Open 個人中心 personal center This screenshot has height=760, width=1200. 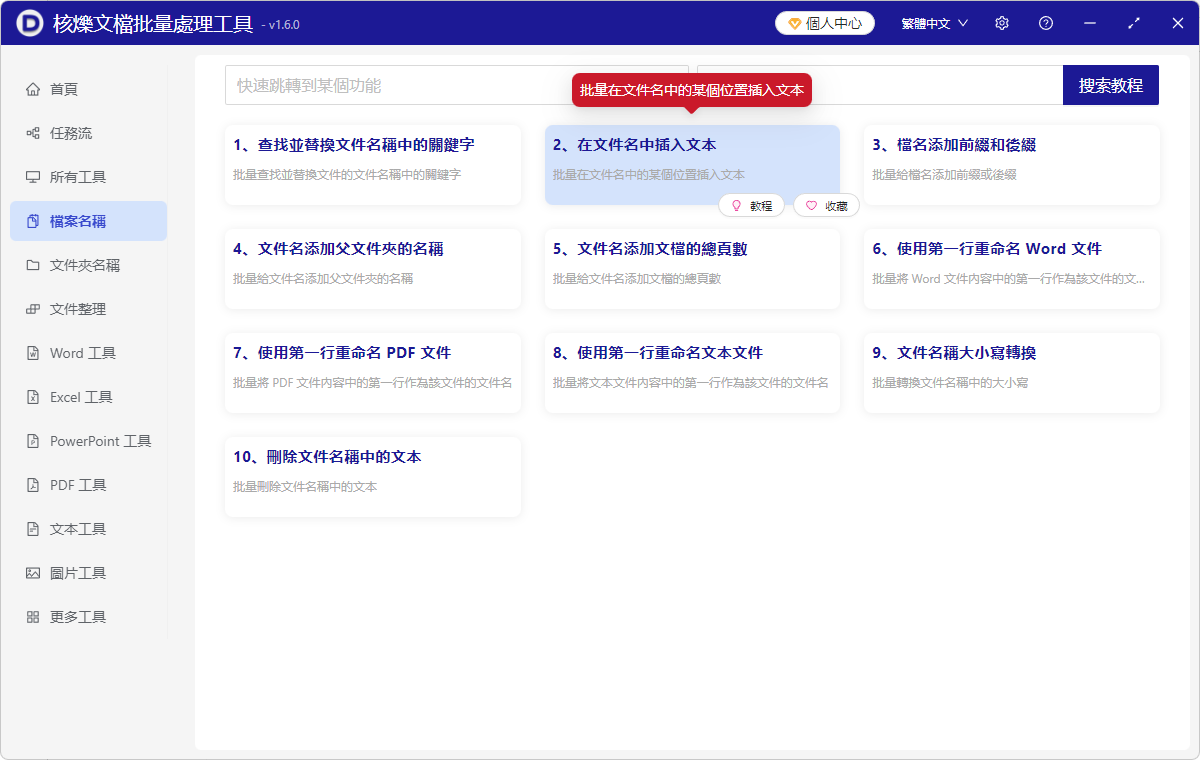pos(824,22)
